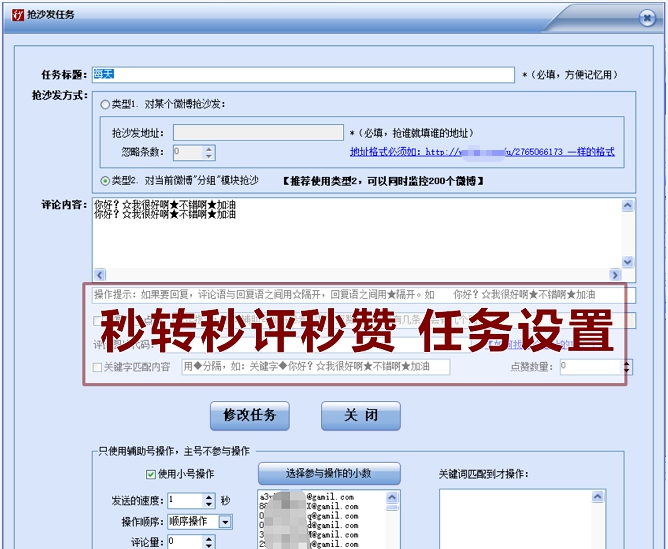Screen dimensions: 668x549
Task: Click inside 关键词匹配到才操作 text box
Action: tap(522, 519)
